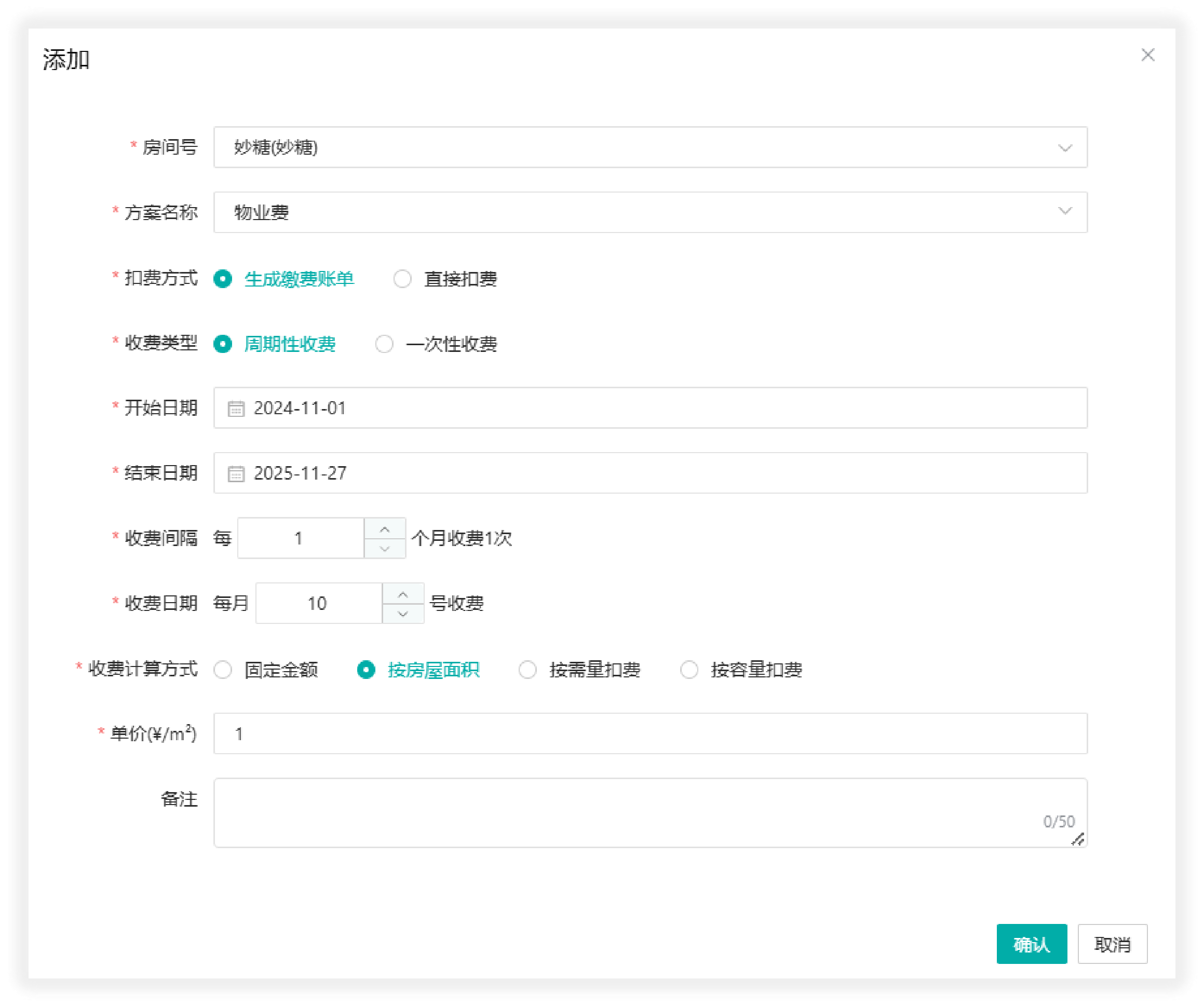
Task: Expand the 房间号 selector chevron
Action: (1065, 147)
